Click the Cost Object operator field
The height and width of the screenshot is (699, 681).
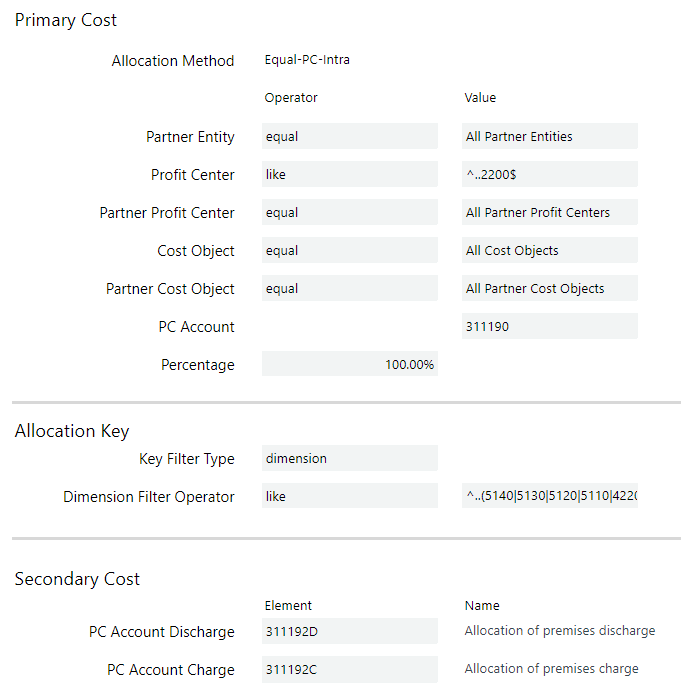[349, 251]
